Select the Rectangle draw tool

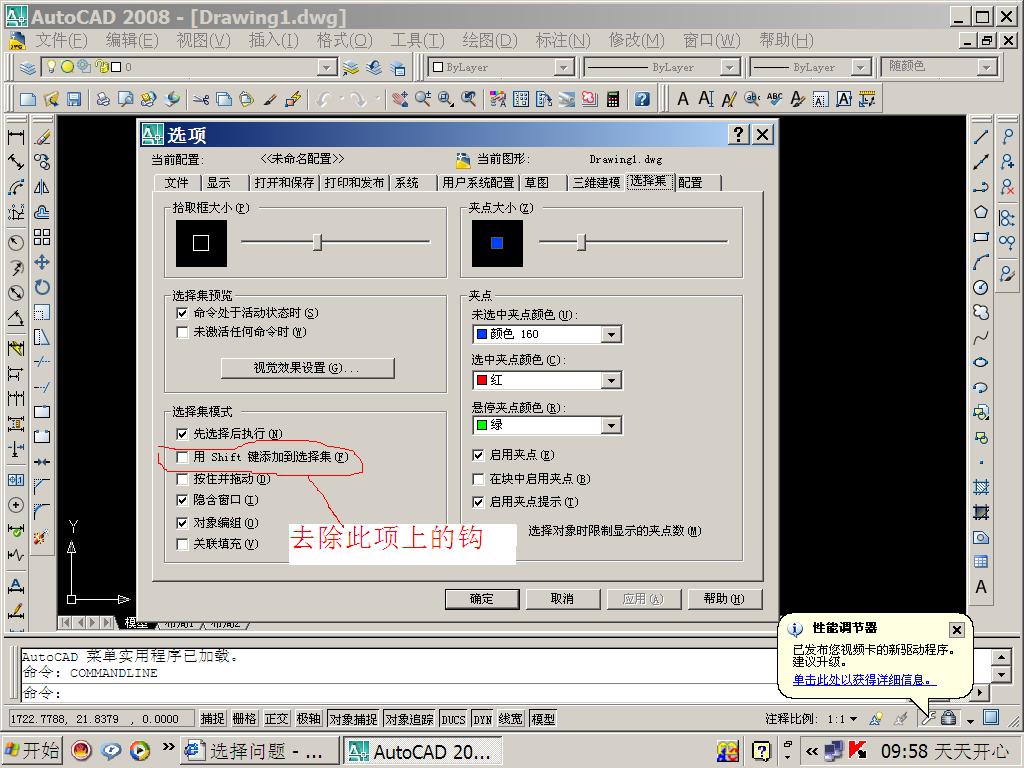981,237
